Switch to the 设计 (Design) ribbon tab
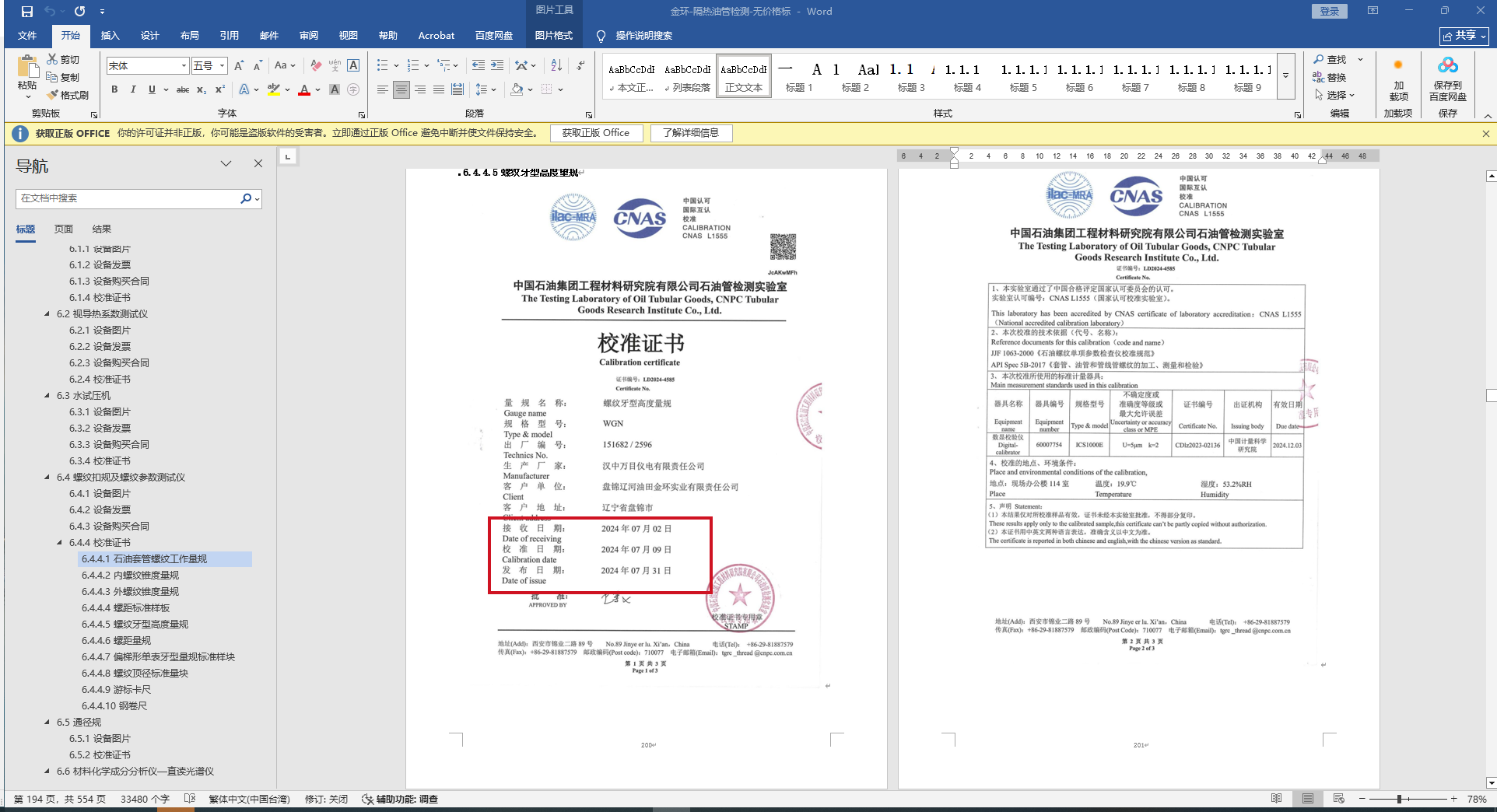1497x812 pixels. (x=149, y=36)
